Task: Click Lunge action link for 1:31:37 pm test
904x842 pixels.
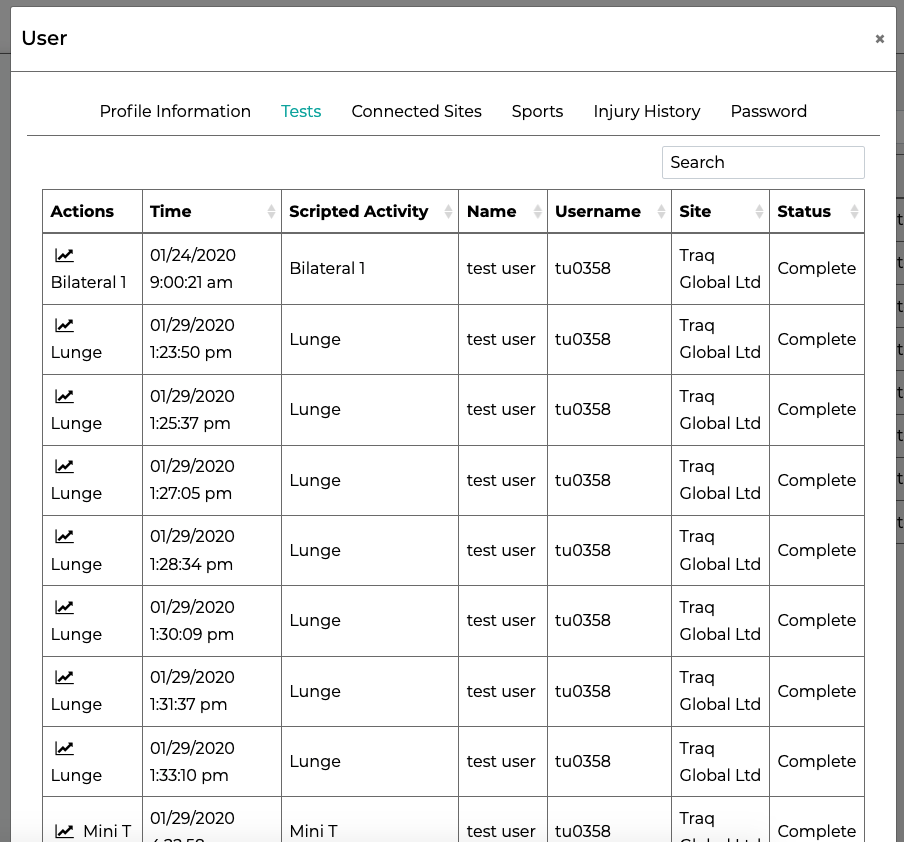Action: click(x=76, y=705)
